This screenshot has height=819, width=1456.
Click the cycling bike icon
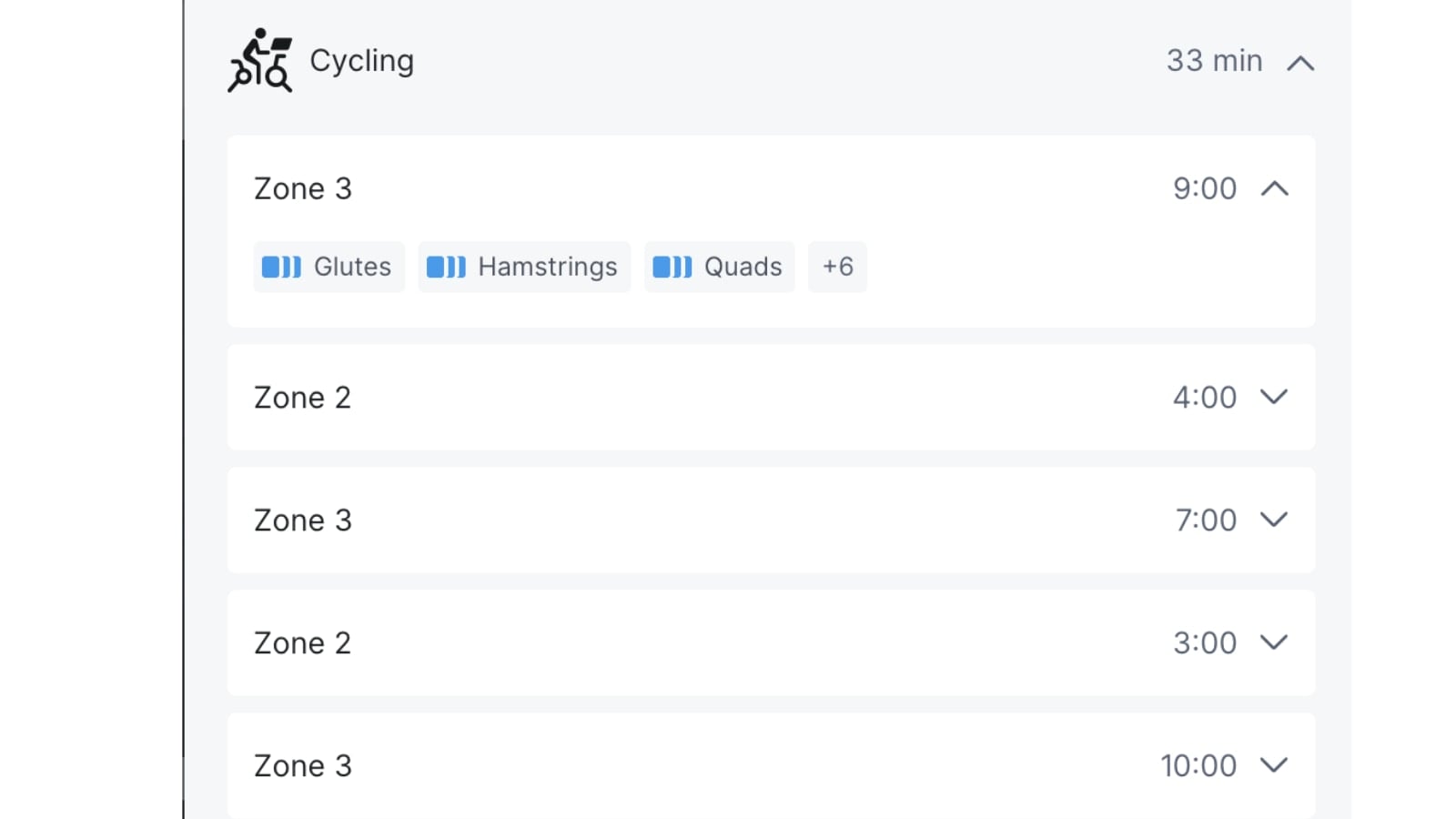click(x=260, y=60)
